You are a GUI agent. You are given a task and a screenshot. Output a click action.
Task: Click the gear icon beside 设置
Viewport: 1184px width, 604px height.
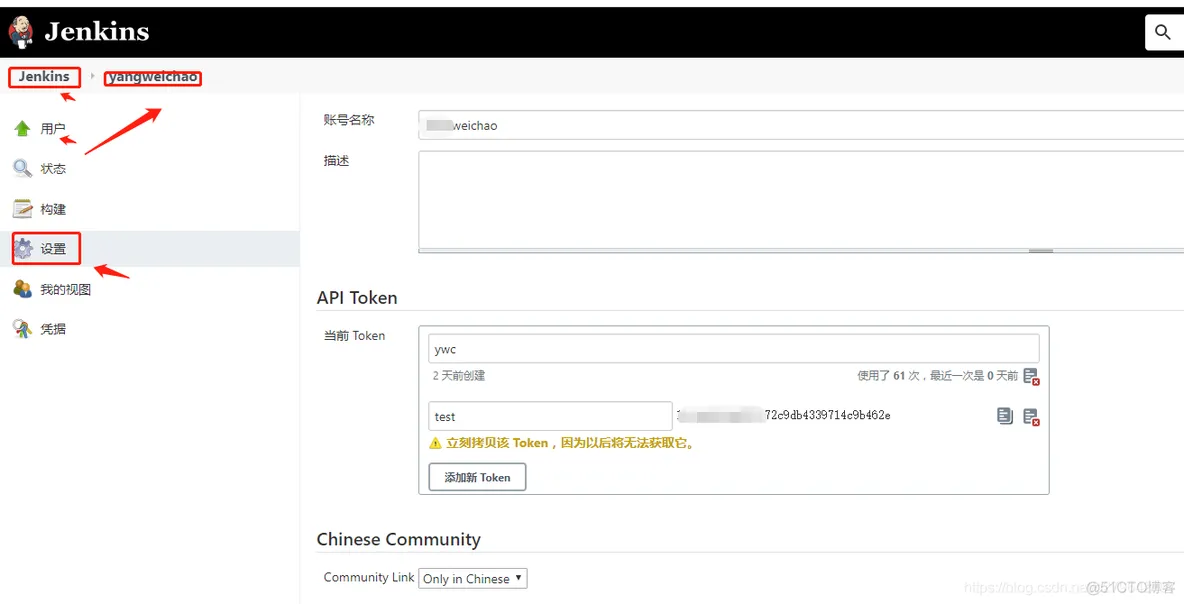[x=23, y=248]
